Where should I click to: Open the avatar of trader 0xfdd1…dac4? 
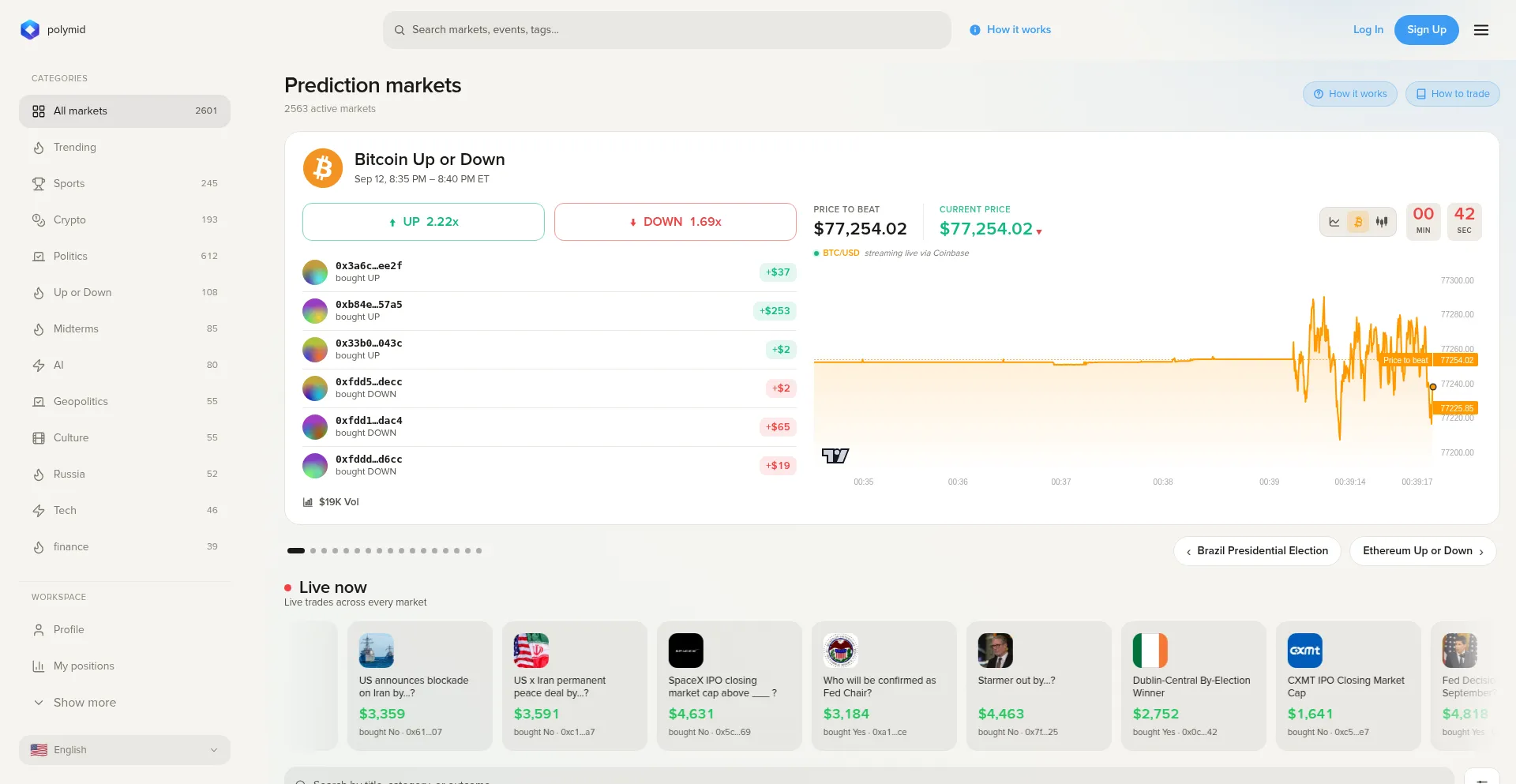tap(315, 427)
